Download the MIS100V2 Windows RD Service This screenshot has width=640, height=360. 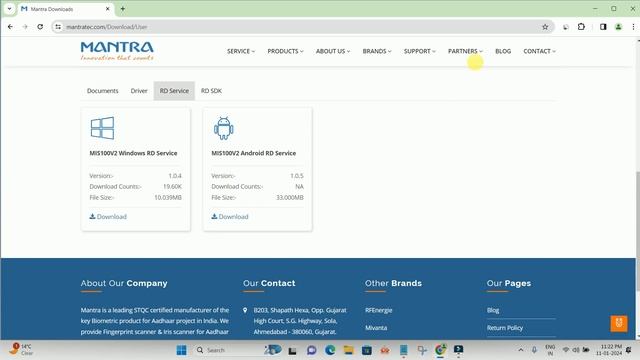108,216
